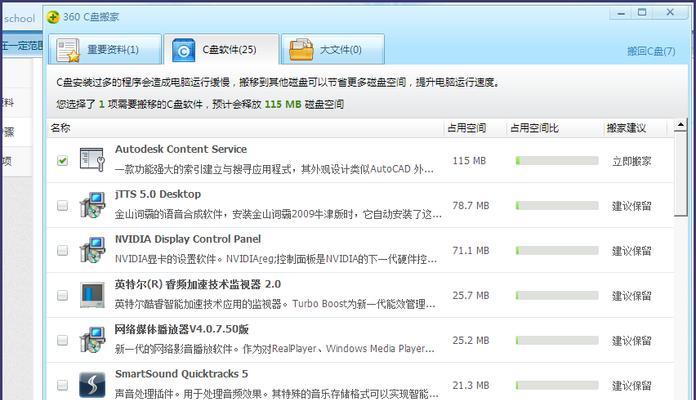This screenshot has width=696, height=400.
Task: Click the 115 MB size for Autodesk Content Service
Action: click(x=469, y=161)
